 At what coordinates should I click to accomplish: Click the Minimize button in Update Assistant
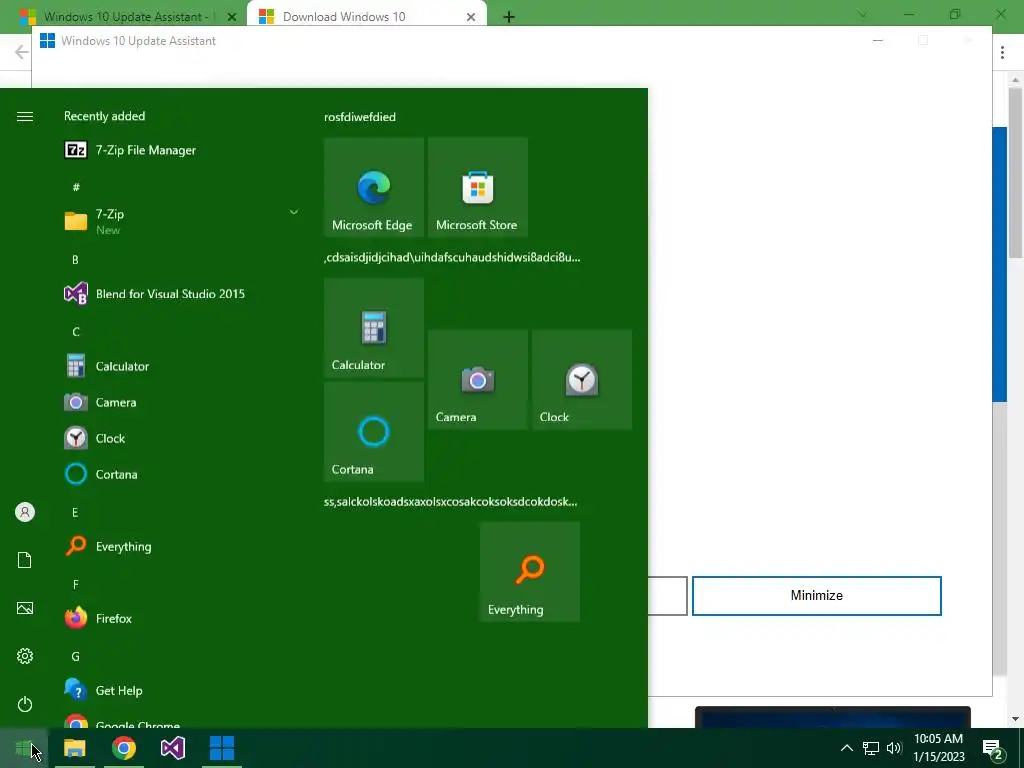coord(816,596)
